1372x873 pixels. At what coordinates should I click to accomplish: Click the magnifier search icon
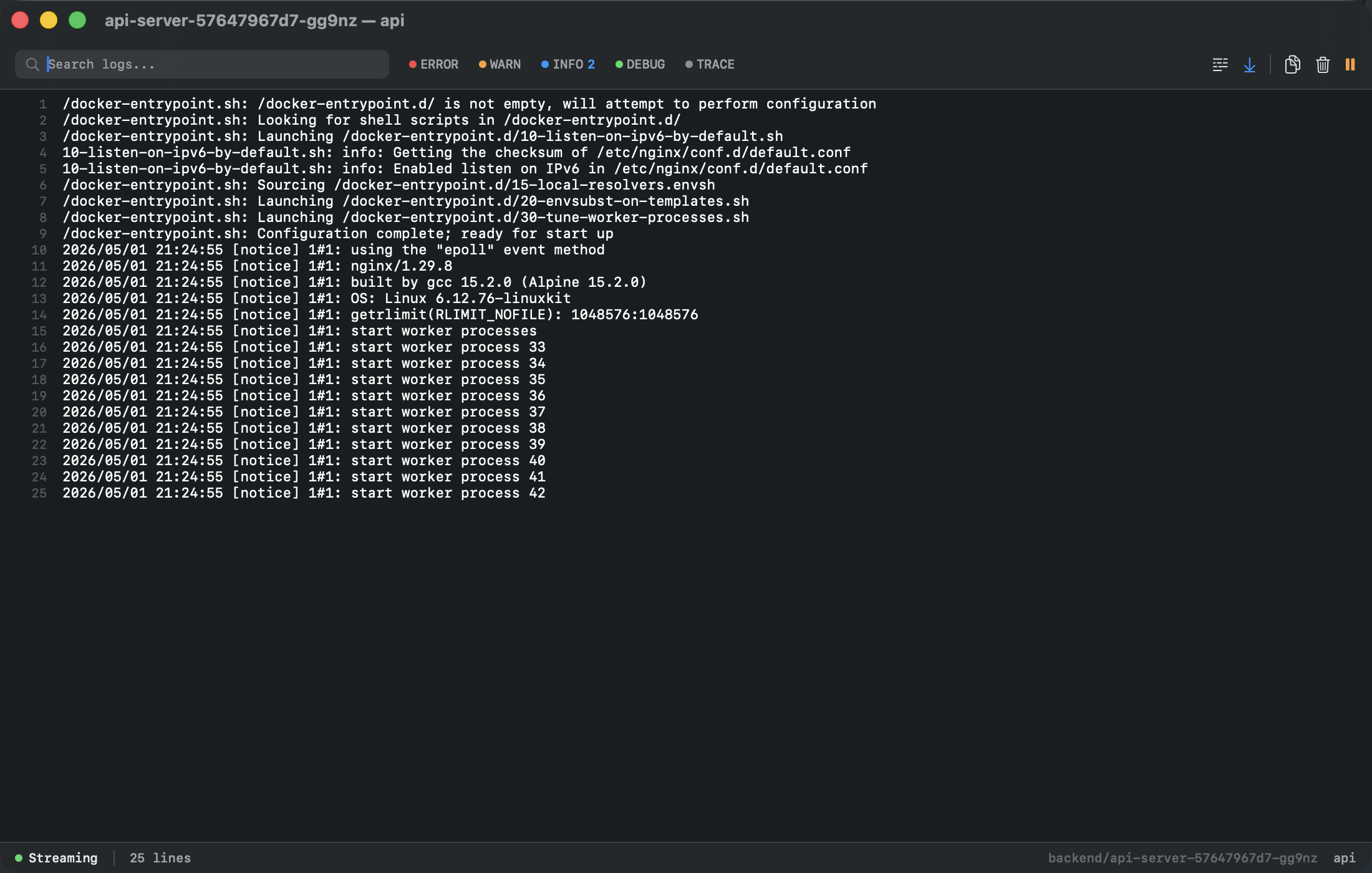[32, 64]
